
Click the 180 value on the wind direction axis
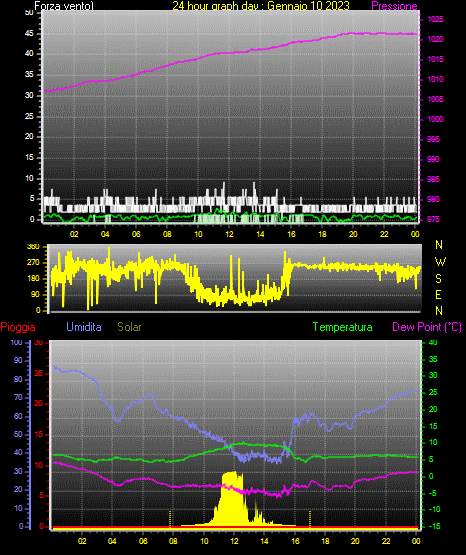tap(33, 279)
